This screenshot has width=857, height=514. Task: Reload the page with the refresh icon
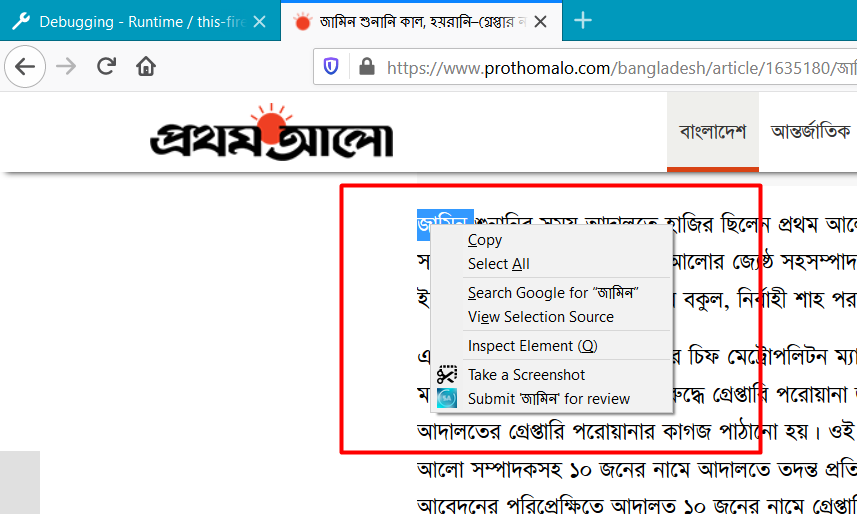click(x=106, y=67)
